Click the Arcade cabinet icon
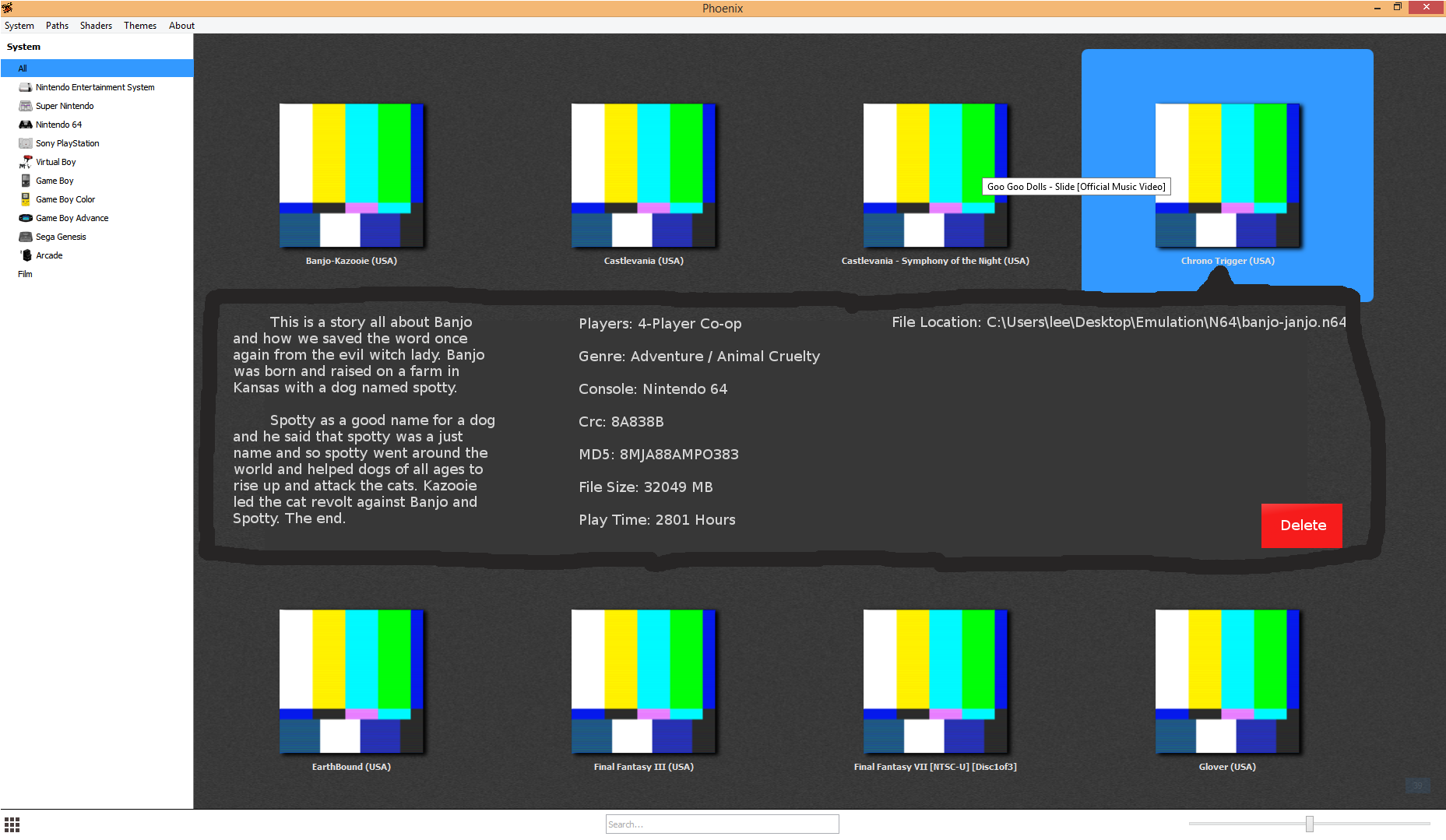This screenshot has width=1446, height=840. click(x=26, y=255)
